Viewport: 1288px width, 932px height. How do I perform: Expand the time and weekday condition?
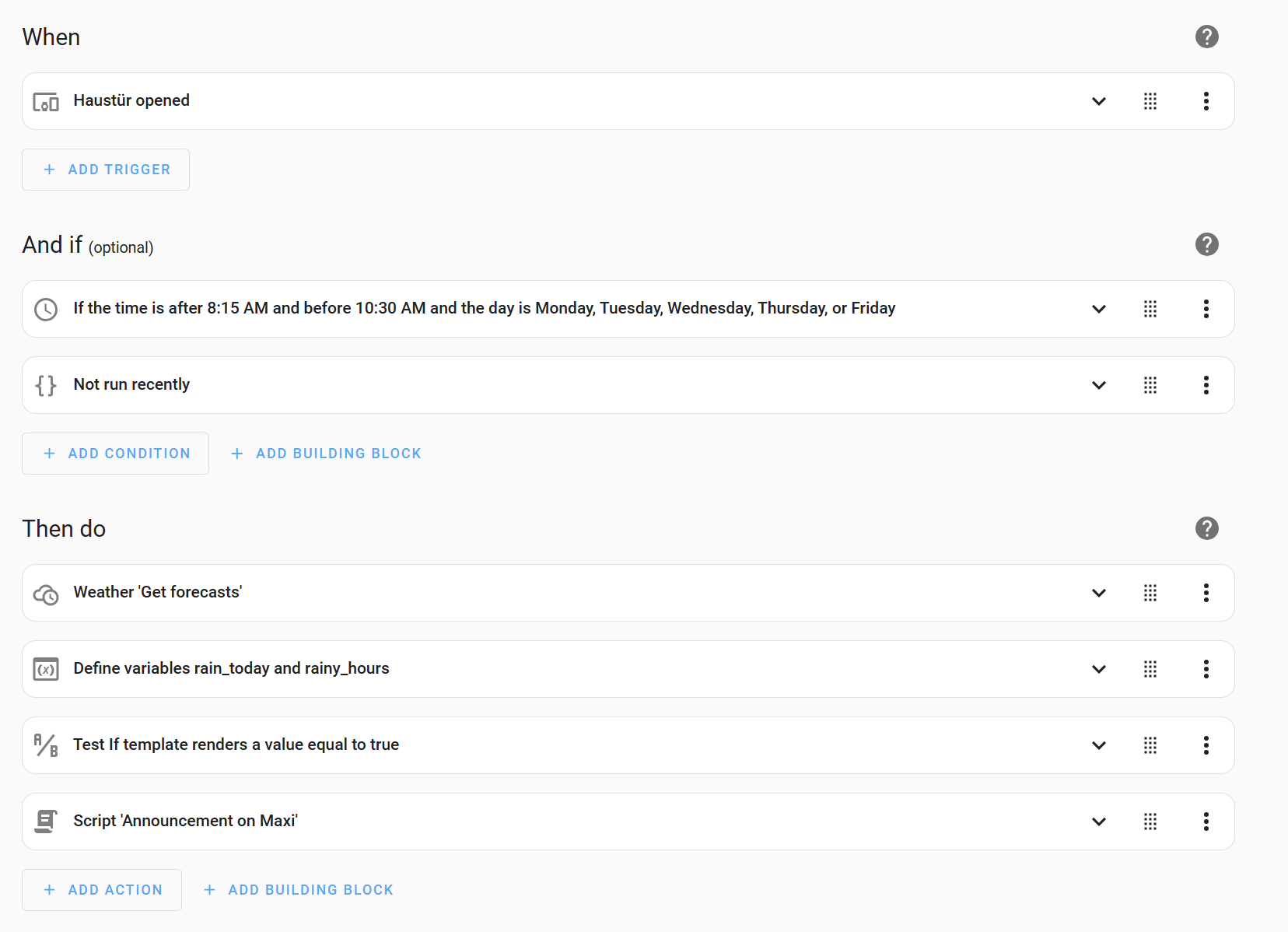point(1098,309)
